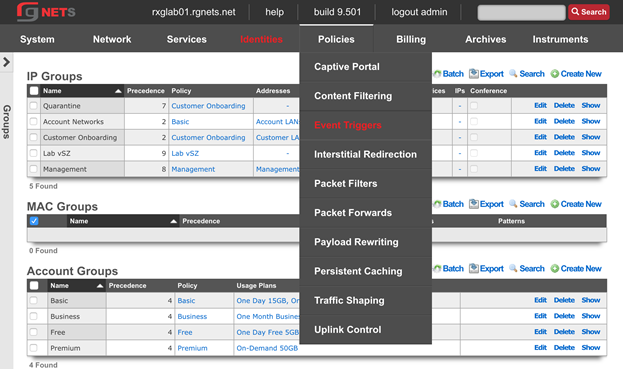
Task: Open the MAC Groups Search magnifier icon
Action: [x=513, y=204]
